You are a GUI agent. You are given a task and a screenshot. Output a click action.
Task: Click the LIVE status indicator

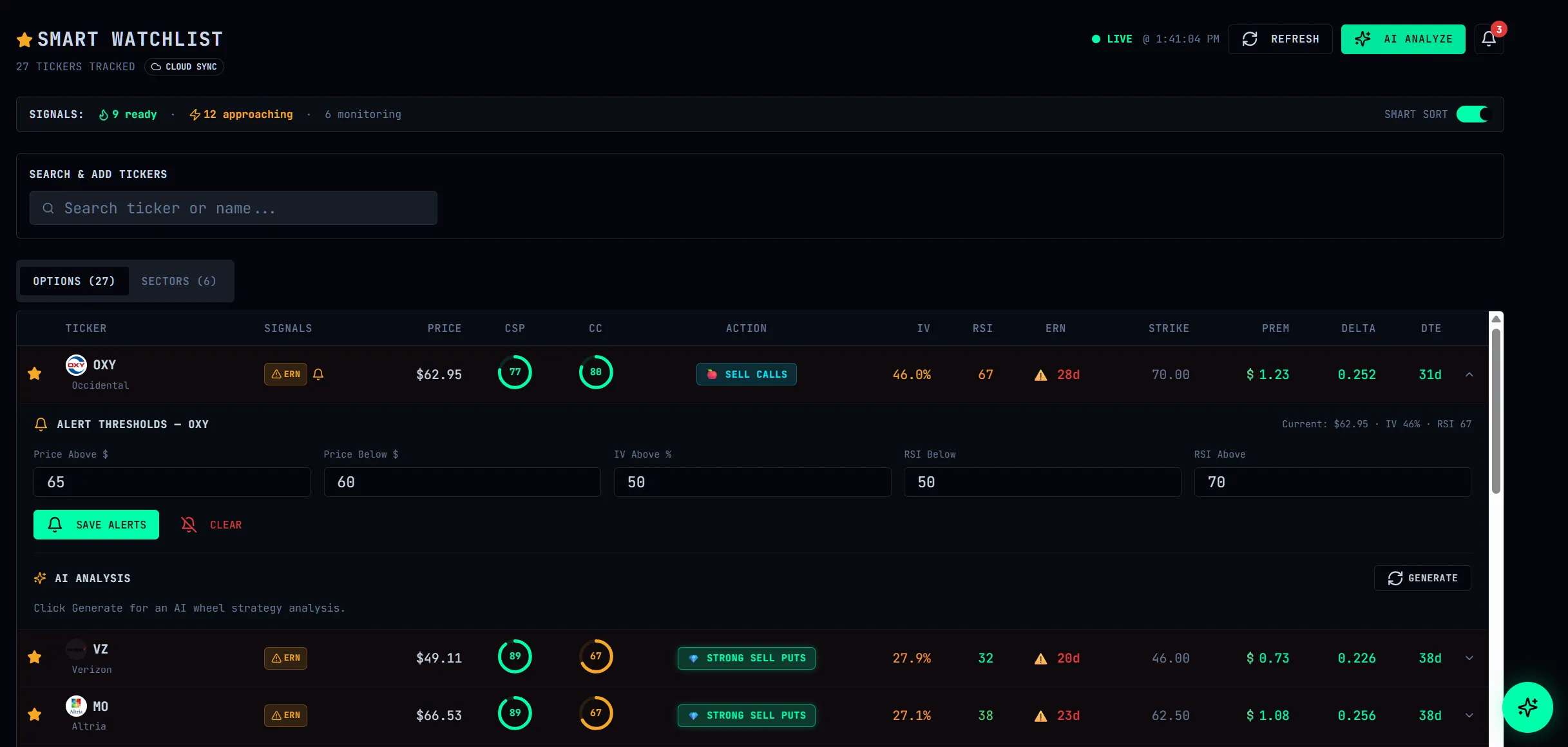tap(1112, 39)
